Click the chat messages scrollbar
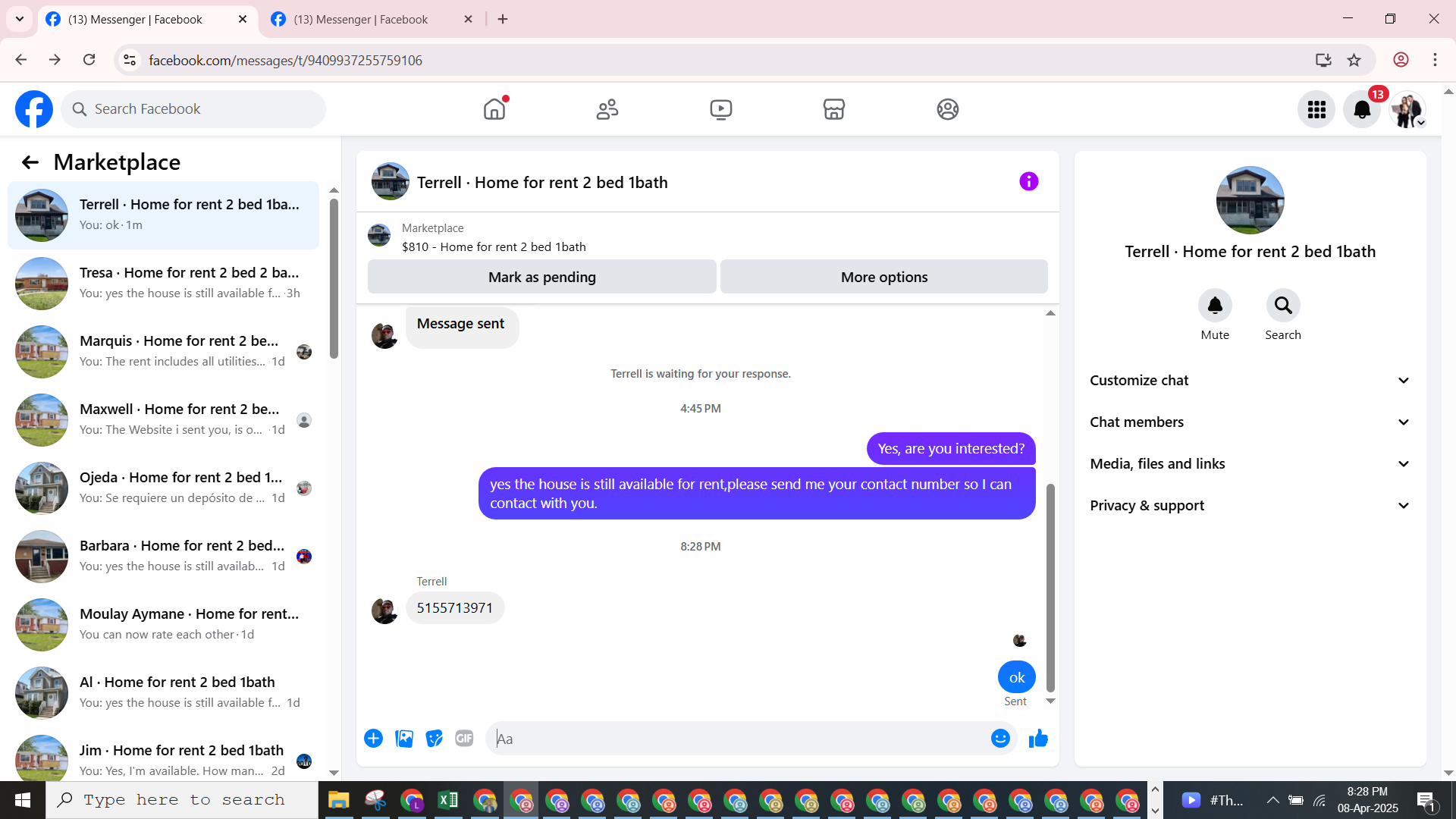Screen dimensions: 1456x819 (1050, 588)
